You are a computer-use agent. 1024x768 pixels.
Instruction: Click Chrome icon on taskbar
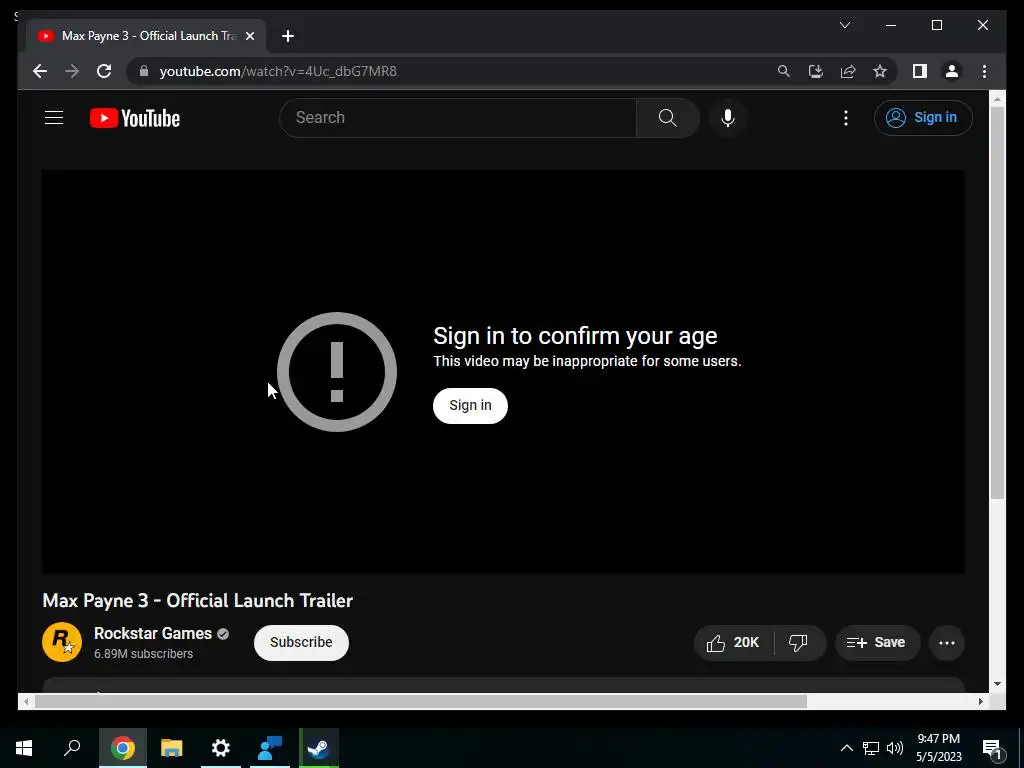point(123,748)
